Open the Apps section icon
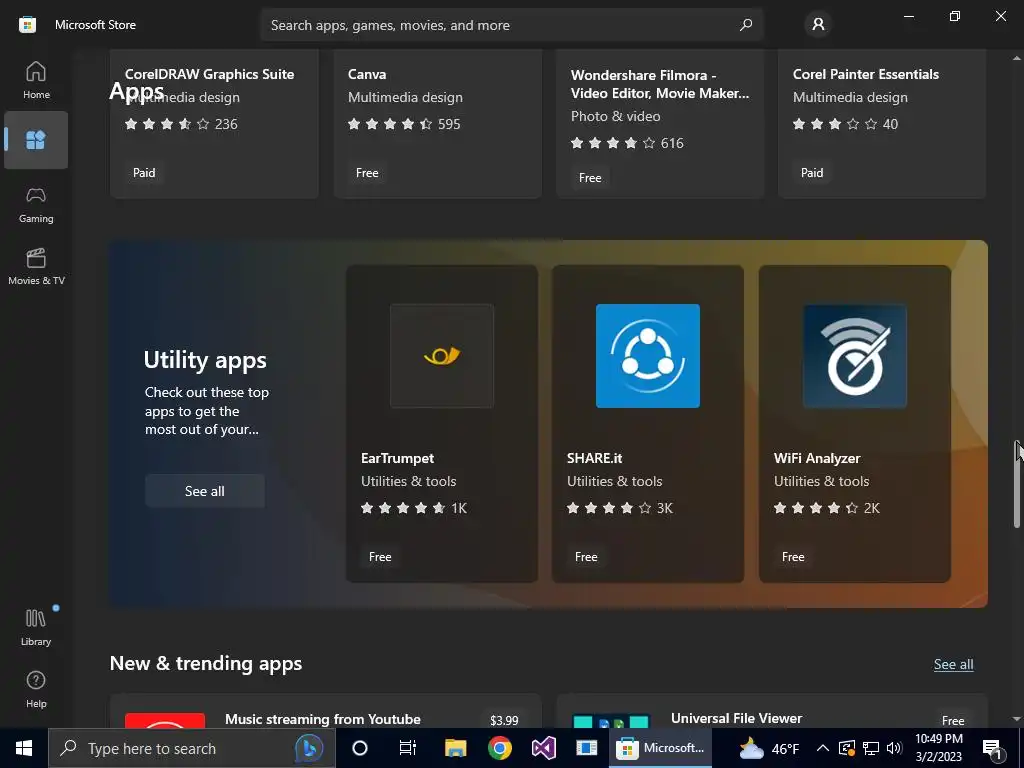Viewport: 1024px width, 768px height. pos(36,140)
